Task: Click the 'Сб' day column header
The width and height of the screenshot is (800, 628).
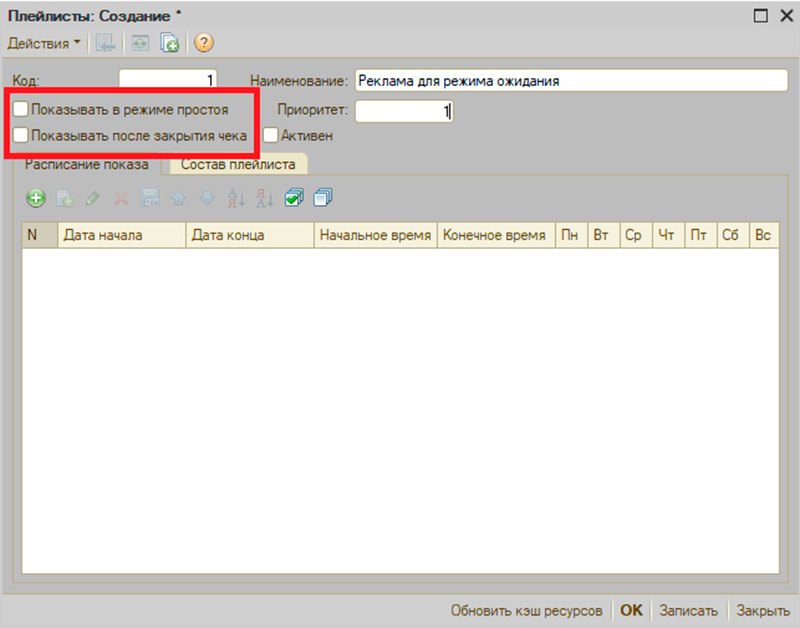Action: point(733,235)
